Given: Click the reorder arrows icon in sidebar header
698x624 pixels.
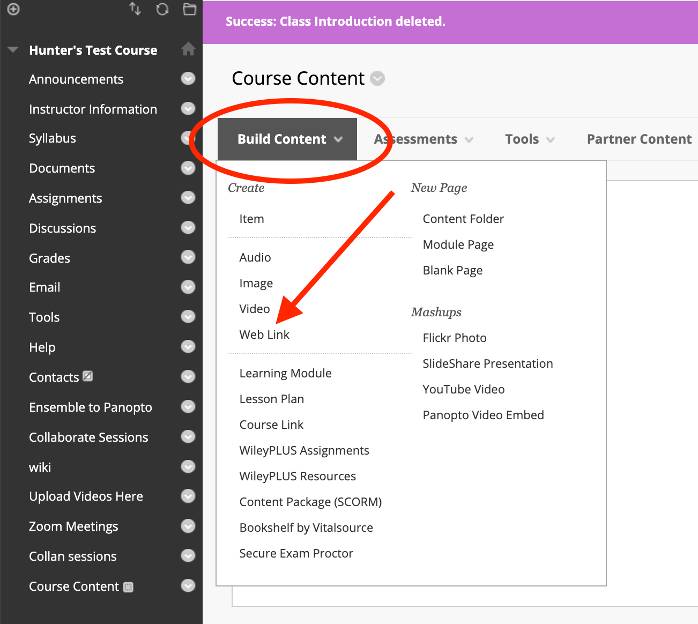Looking at the screenshot, I should coord(135,9).
